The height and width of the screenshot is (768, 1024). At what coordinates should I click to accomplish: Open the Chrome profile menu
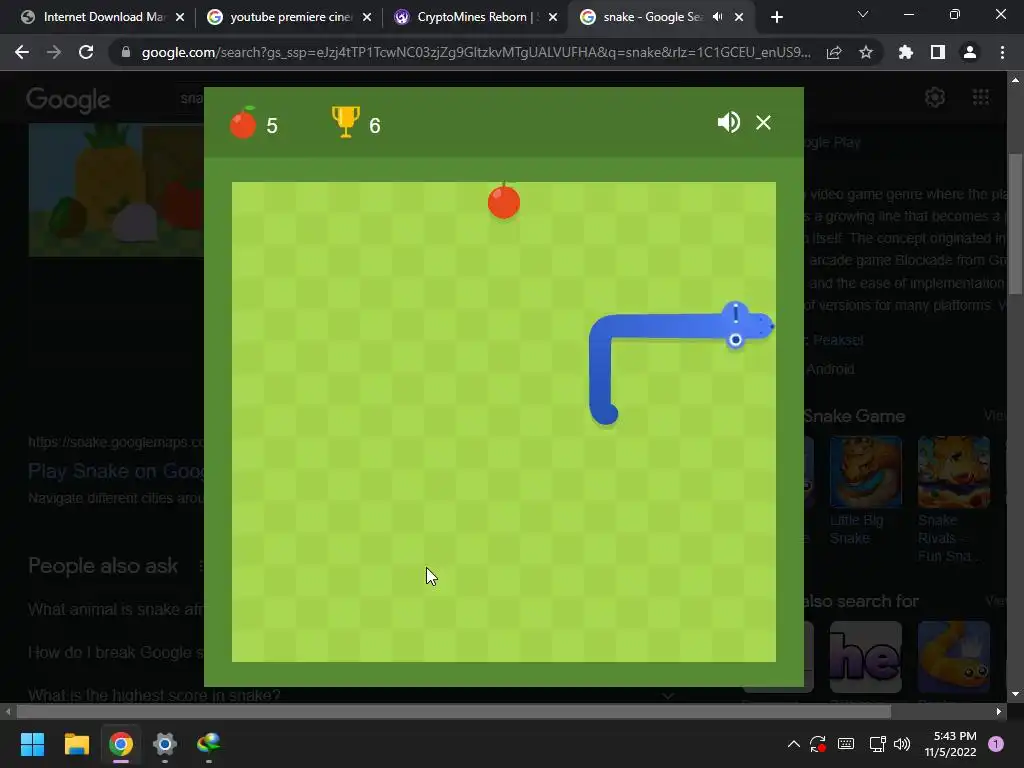pyautogui.click(x=970, y=52)
